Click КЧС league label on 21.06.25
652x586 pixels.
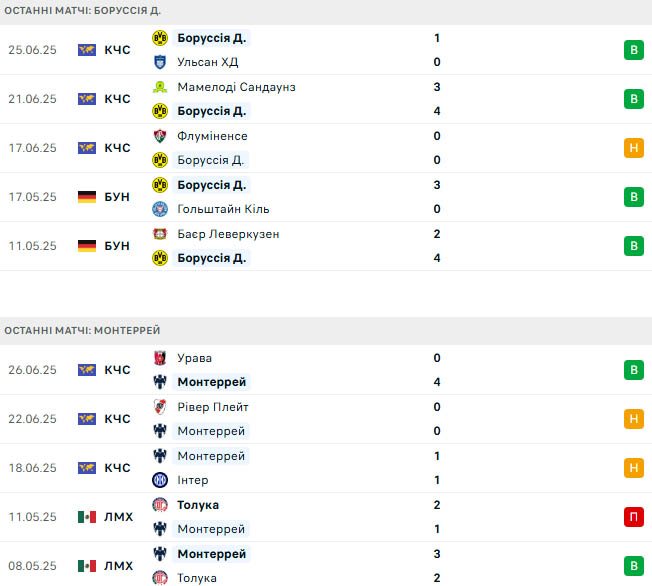(x=117, y=99)
